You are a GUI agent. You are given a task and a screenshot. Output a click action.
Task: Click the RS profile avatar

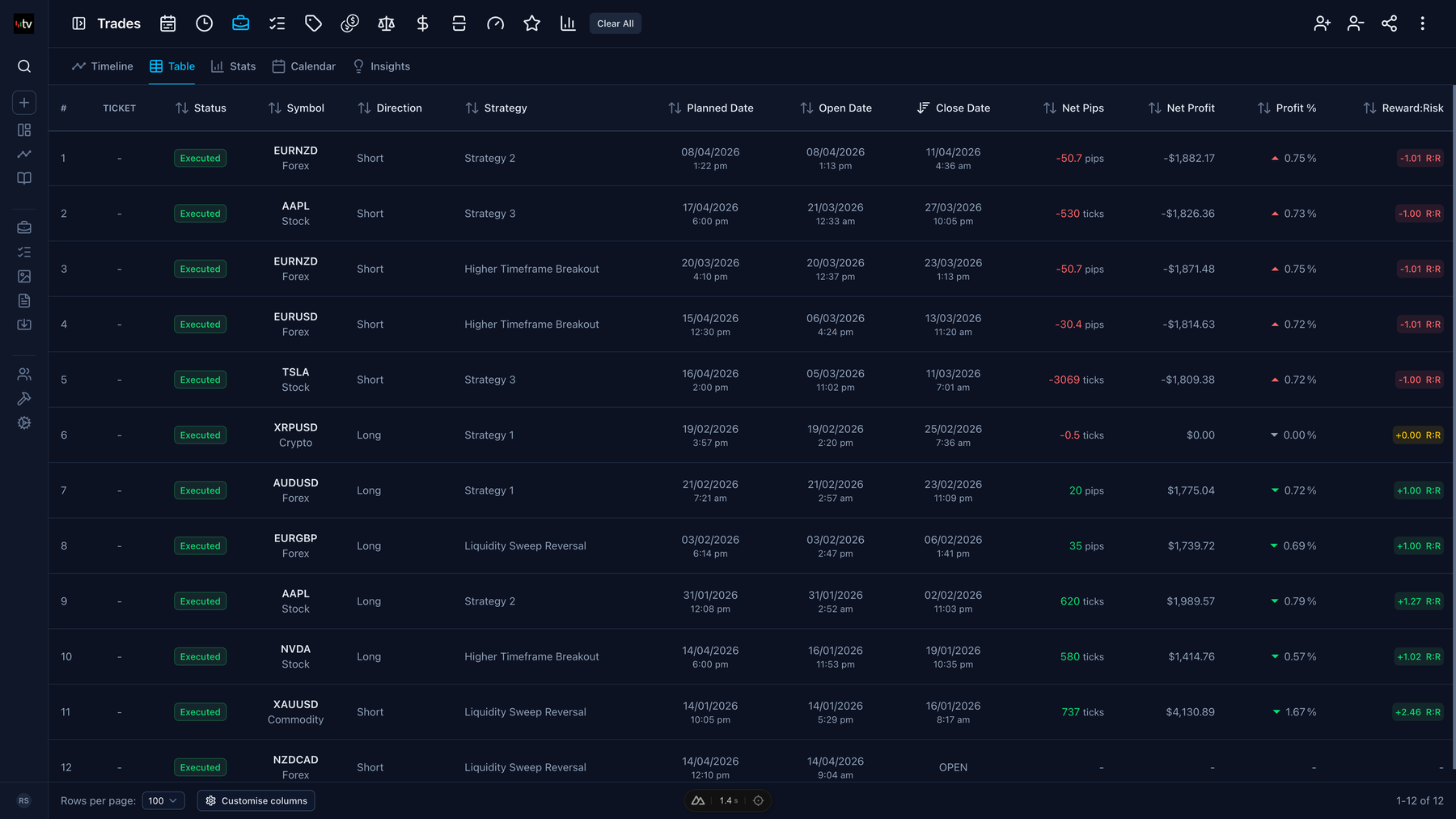pyautogui.click(x=23, y=800)
